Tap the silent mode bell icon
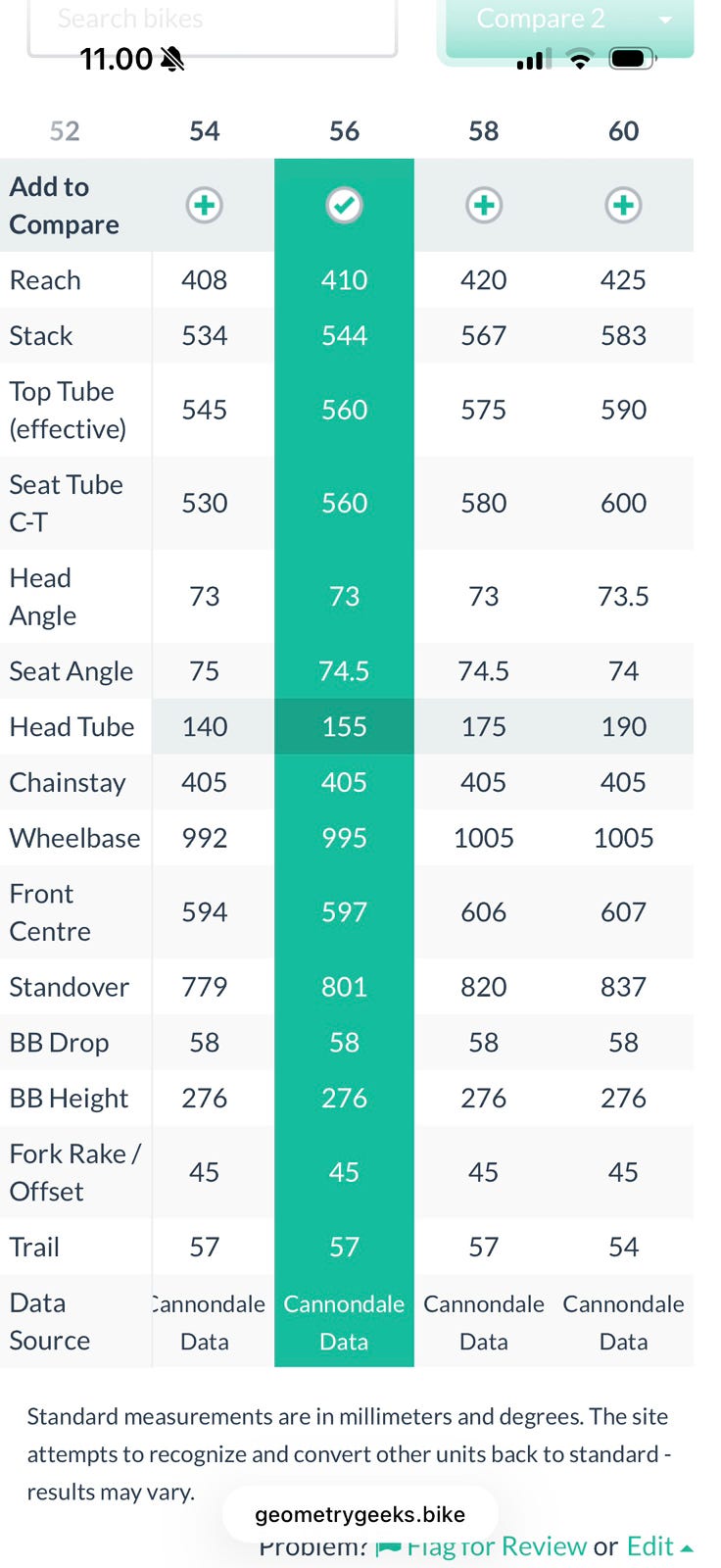 point(172,60)
